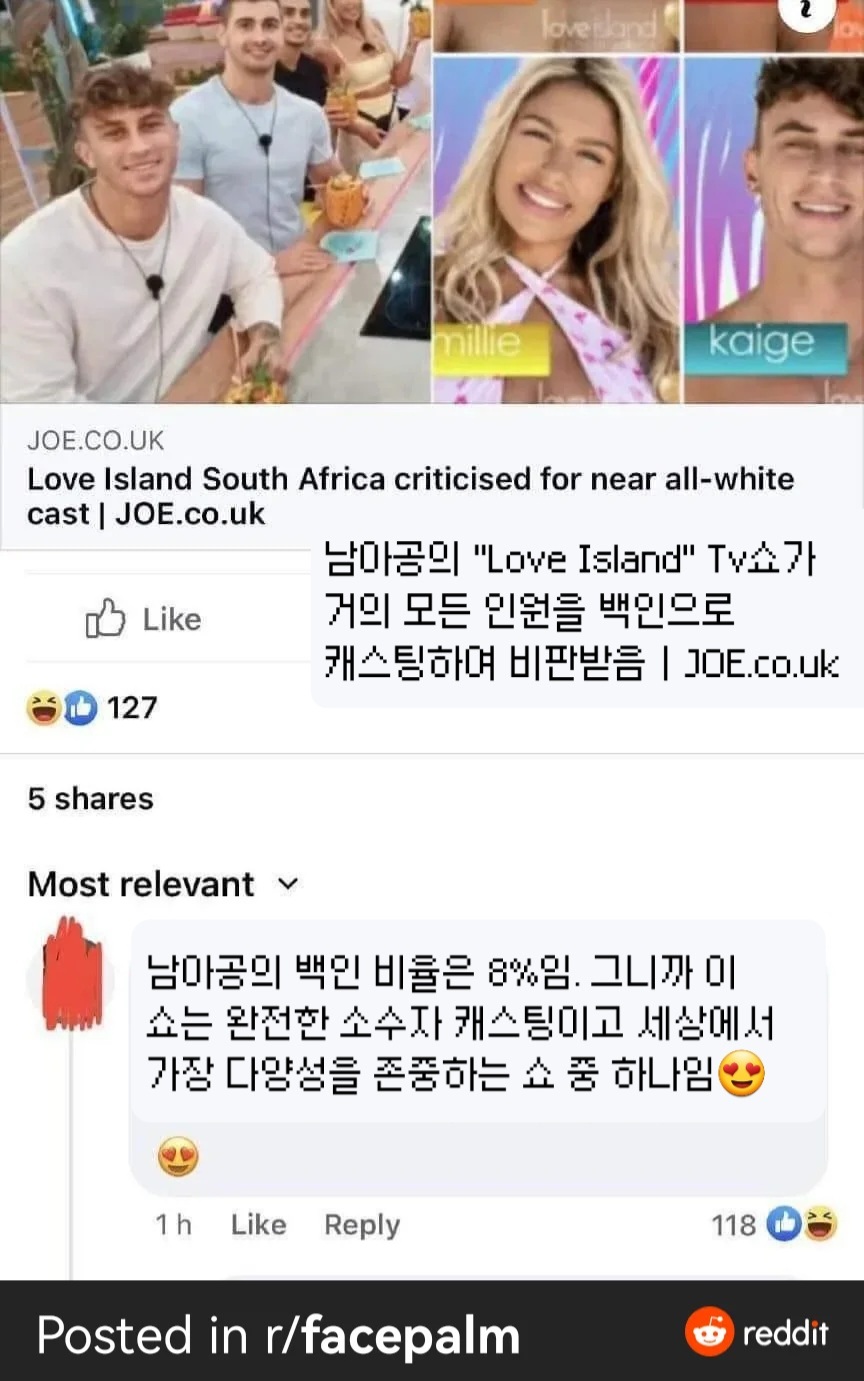The height and width of the screenshot is (1381, 864).
Task: Click the thumbs-up Like icon under the article
Action: coord(106,618)
